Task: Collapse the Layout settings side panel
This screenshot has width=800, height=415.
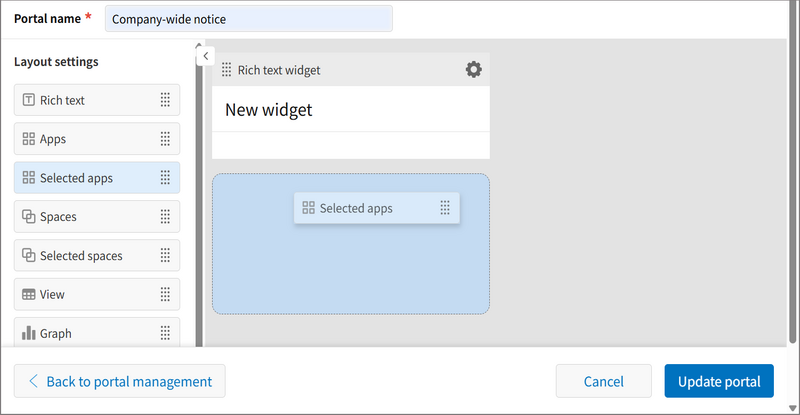Action: 205,56
